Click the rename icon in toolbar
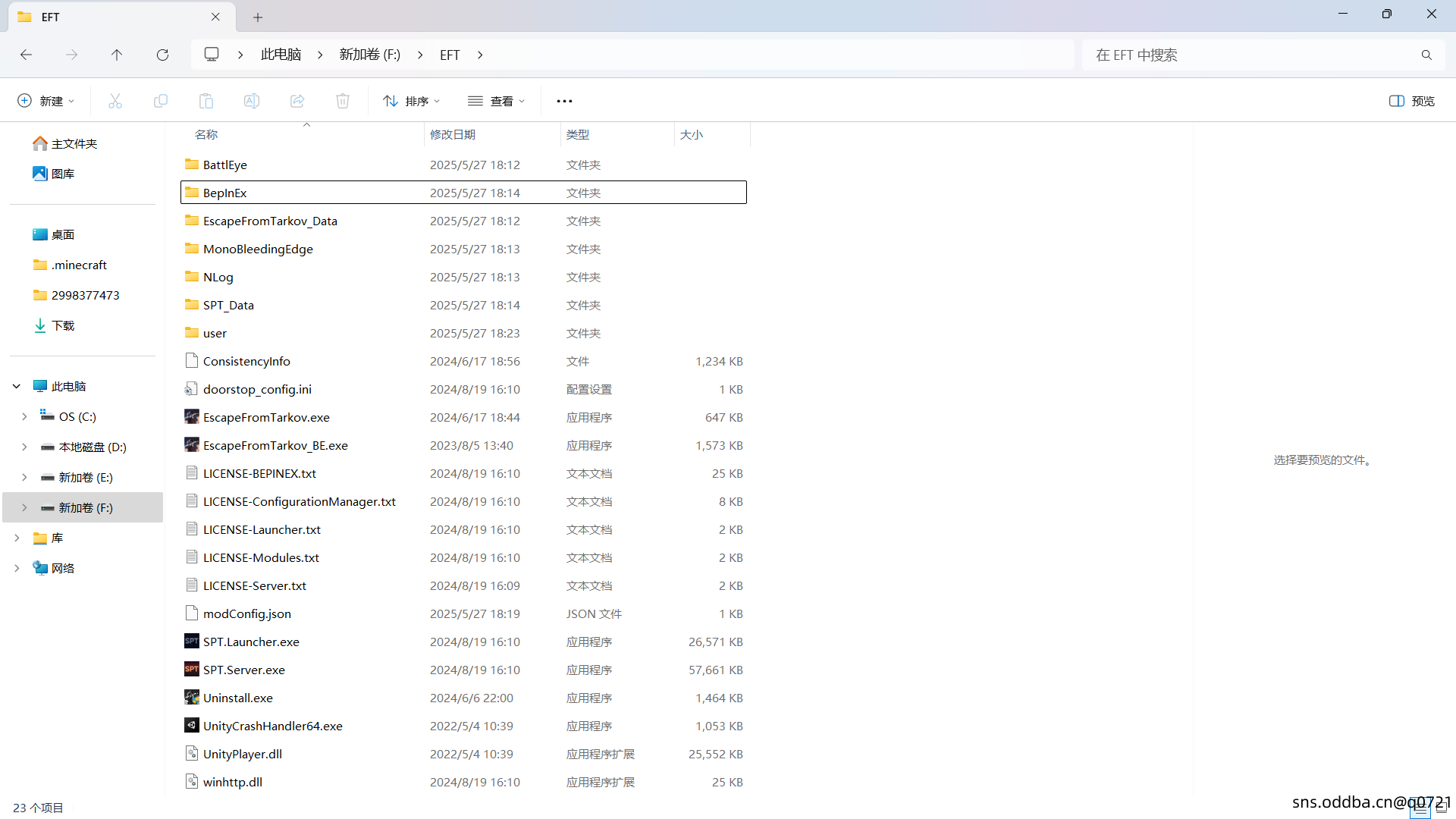Image resolution: width=1456 pixels, height=819 pixels. click(252, 101)
